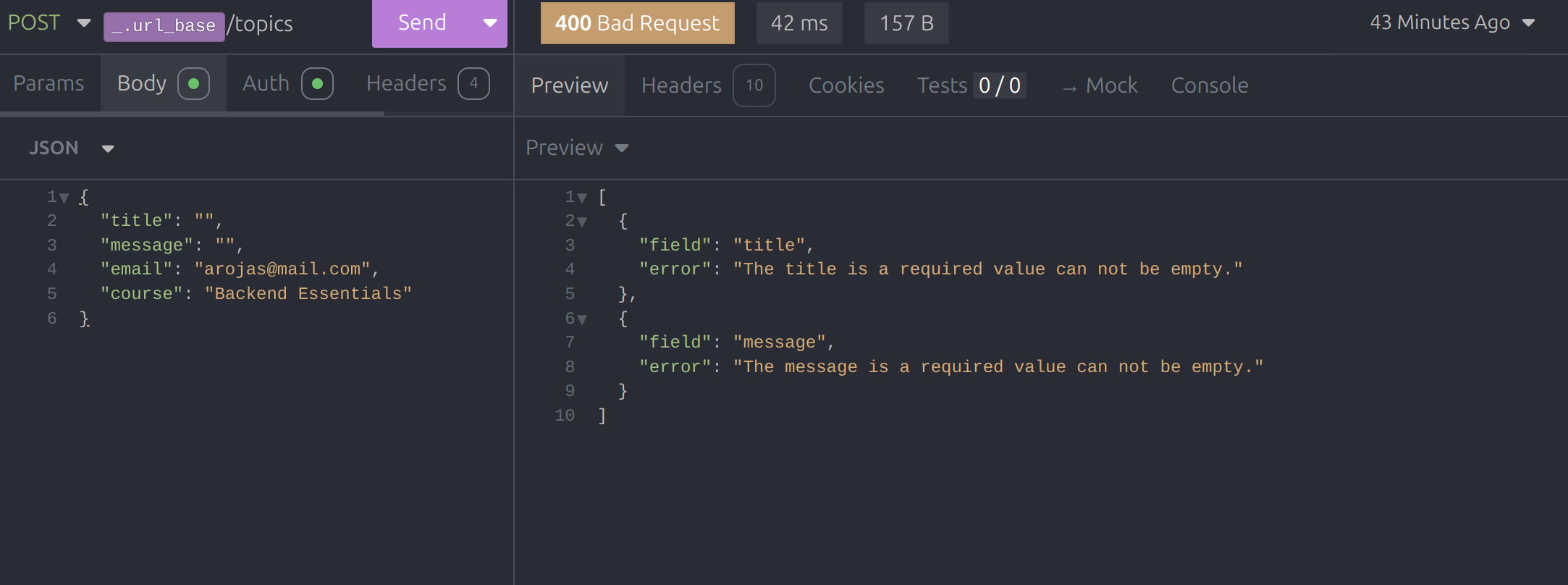
Task: Click the green indicator on Auth tab
Action: tap(317, 84)
